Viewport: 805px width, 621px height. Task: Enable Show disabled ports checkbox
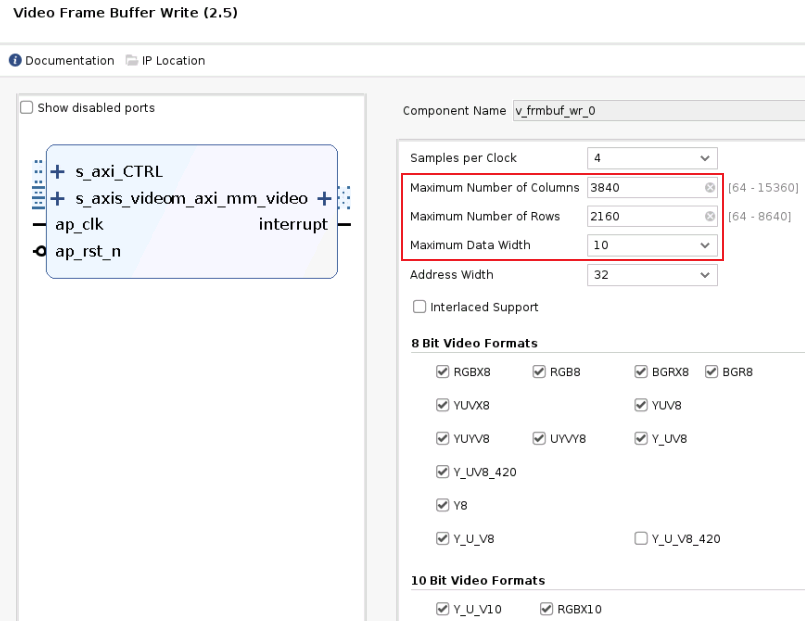tap(27, 108)
